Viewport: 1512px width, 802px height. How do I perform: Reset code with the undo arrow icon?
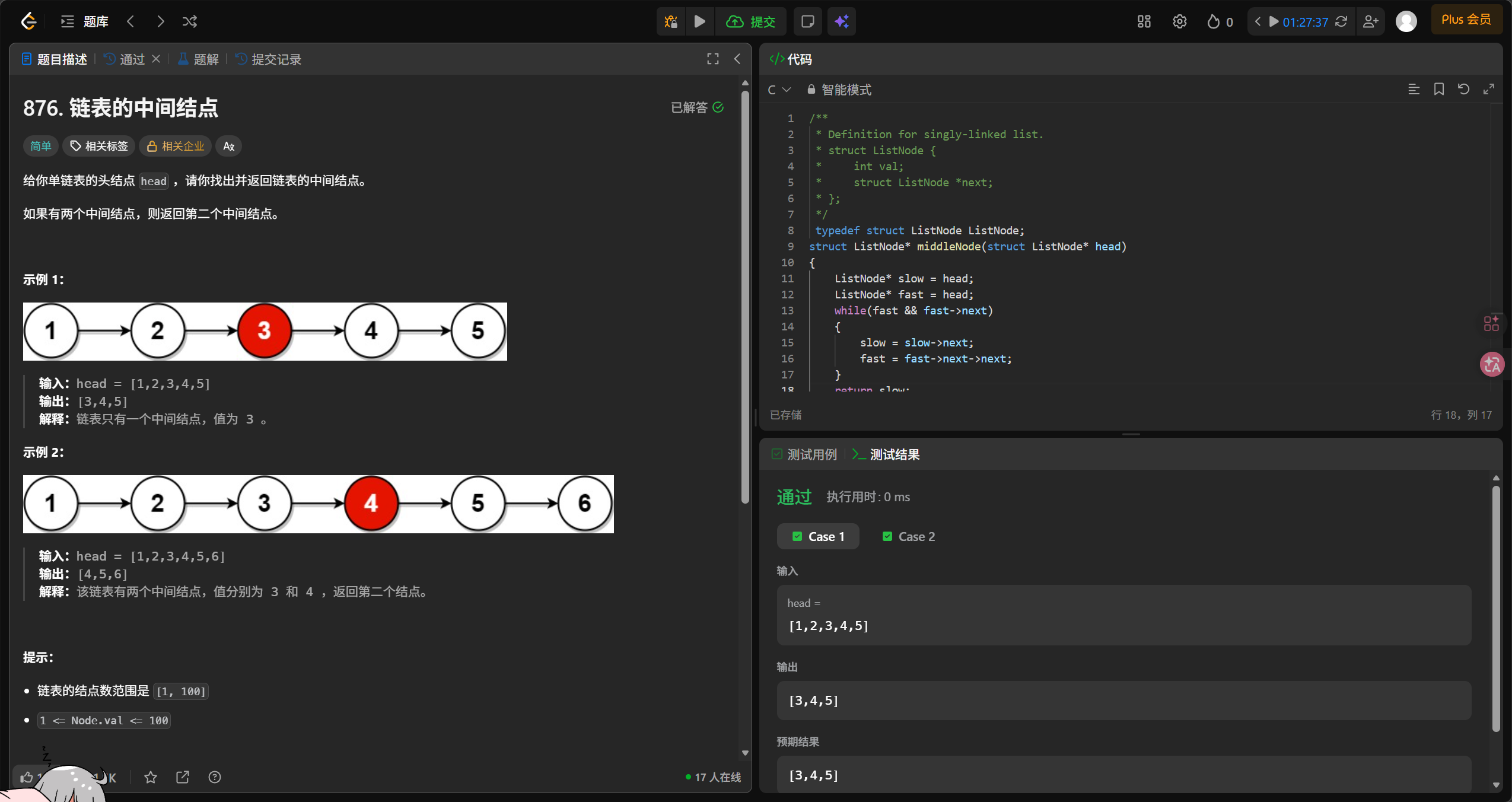[1463, 90]
